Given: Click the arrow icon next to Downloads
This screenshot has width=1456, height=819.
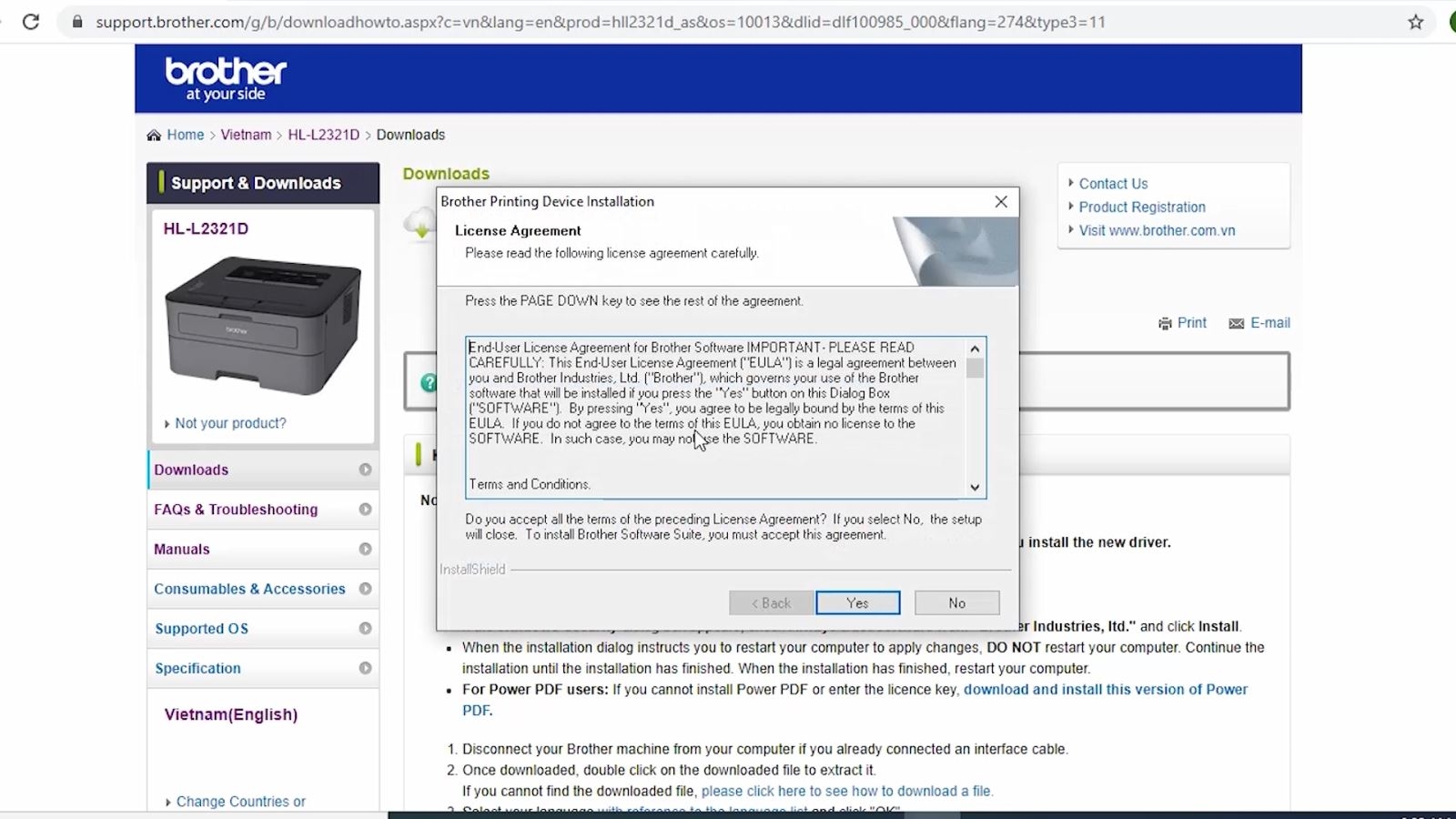Looking at the screenshot, I should click(x=365, y=470).
